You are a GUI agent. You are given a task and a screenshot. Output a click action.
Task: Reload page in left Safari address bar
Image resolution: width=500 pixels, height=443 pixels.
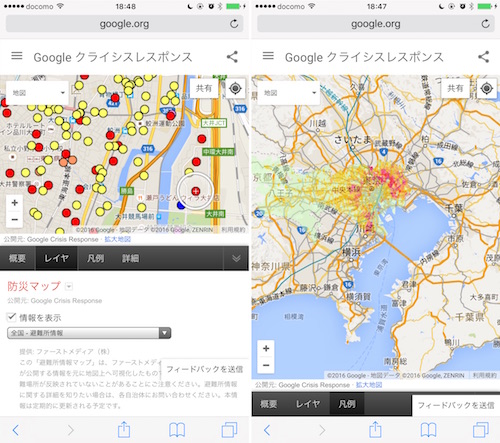[x=234, y=24]
